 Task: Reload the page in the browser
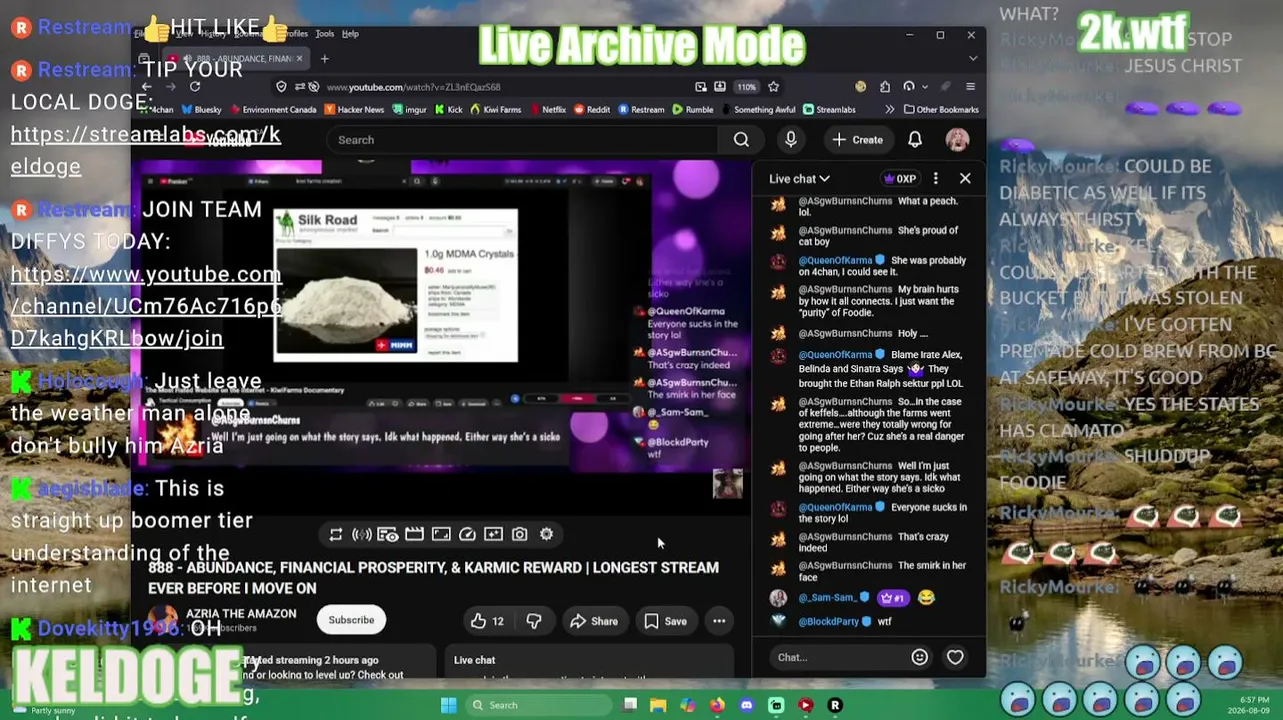click(195, 87)
